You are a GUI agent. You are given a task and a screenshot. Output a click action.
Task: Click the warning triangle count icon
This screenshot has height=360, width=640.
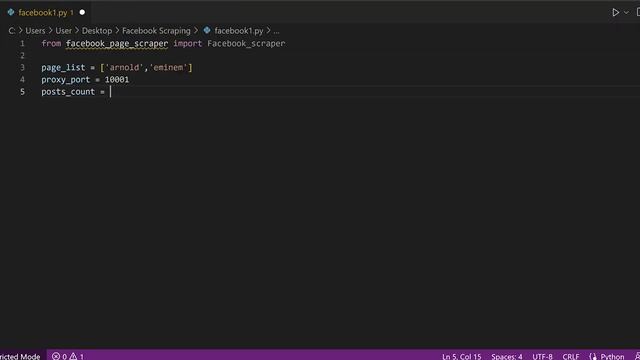coord(76,356)
